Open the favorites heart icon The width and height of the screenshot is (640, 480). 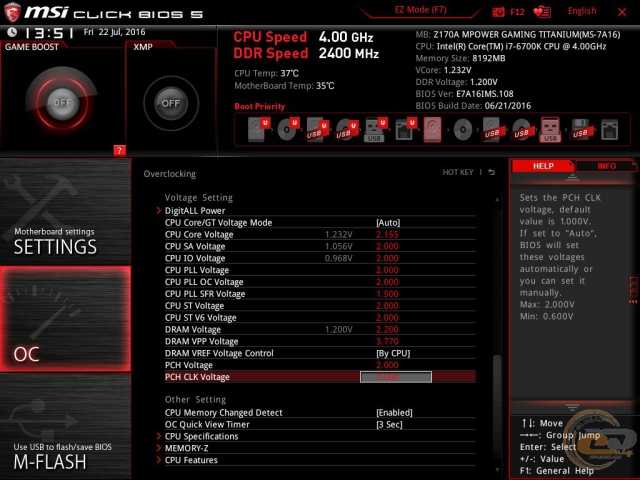tap(542, 12)
